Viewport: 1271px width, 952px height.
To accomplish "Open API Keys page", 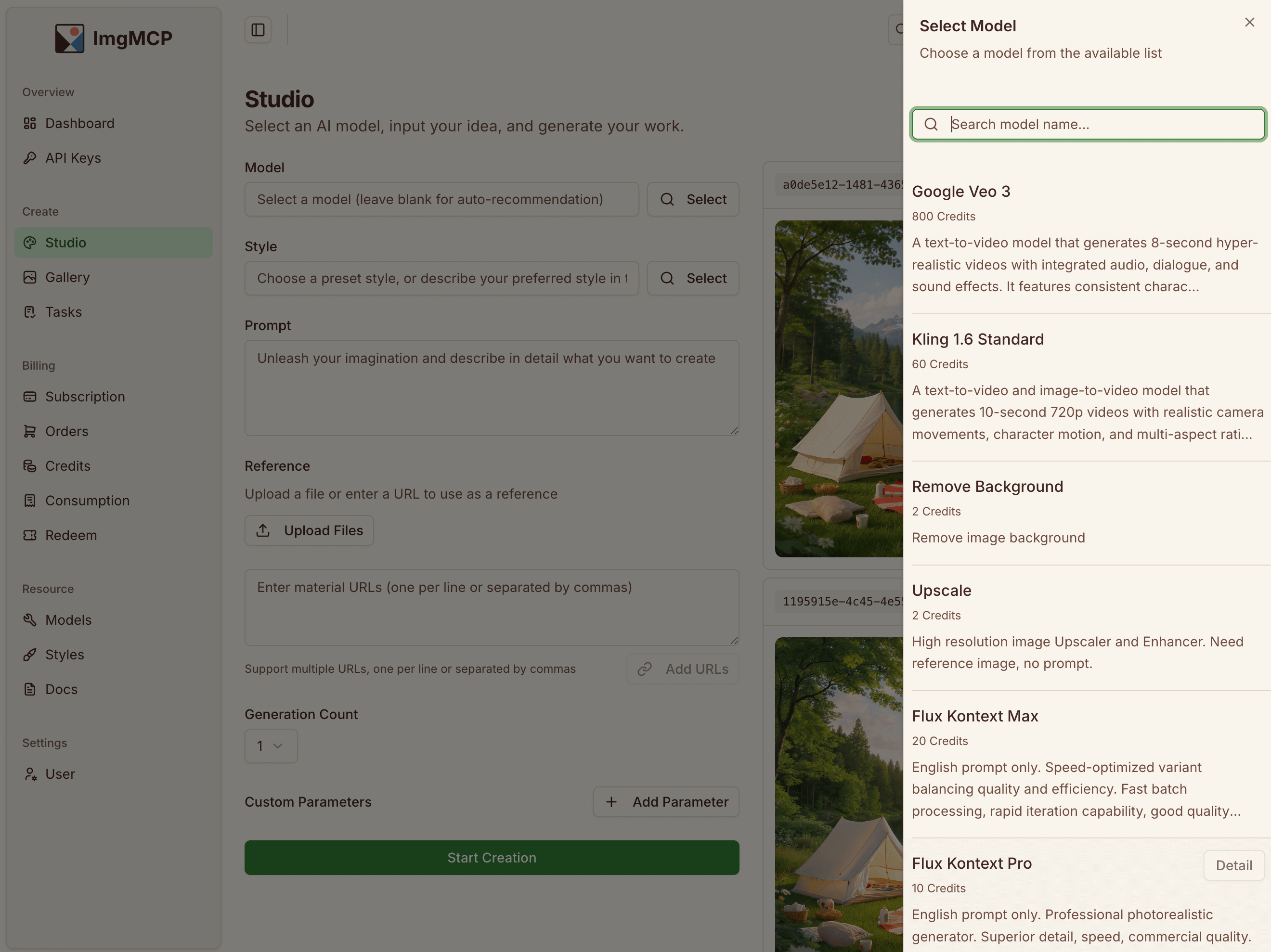I will pyautogui.click(x=113, y=158).
